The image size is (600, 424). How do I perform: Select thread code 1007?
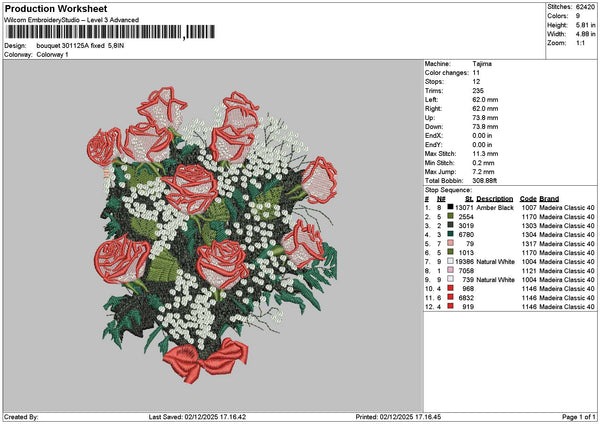pos(529,207)
